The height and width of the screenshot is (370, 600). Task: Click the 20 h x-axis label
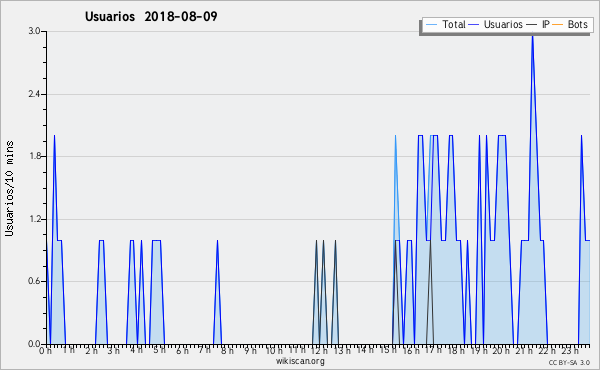tap(501, 350)
